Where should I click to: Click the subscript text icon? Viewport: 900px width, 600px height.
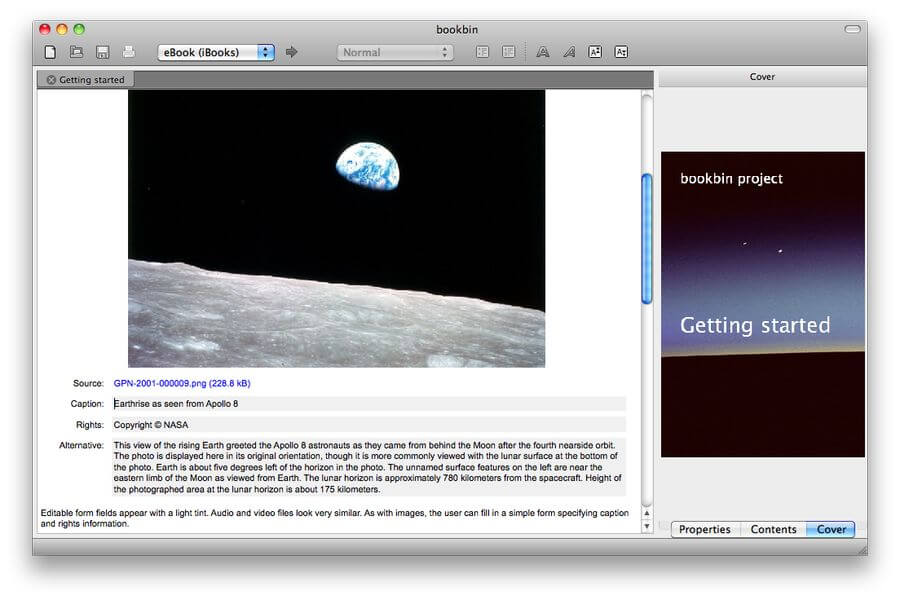click(621, 52)
